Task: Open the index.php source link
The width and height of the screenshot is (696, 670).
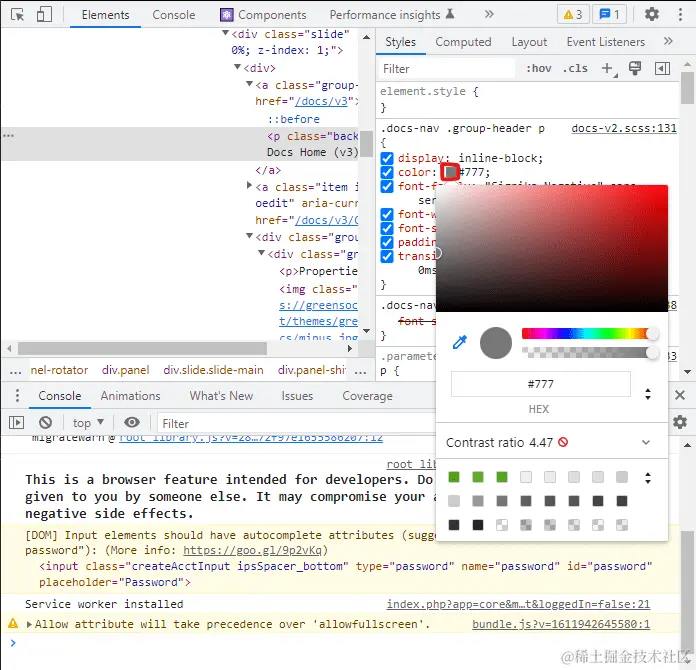Action: click(x=518, y=604)
